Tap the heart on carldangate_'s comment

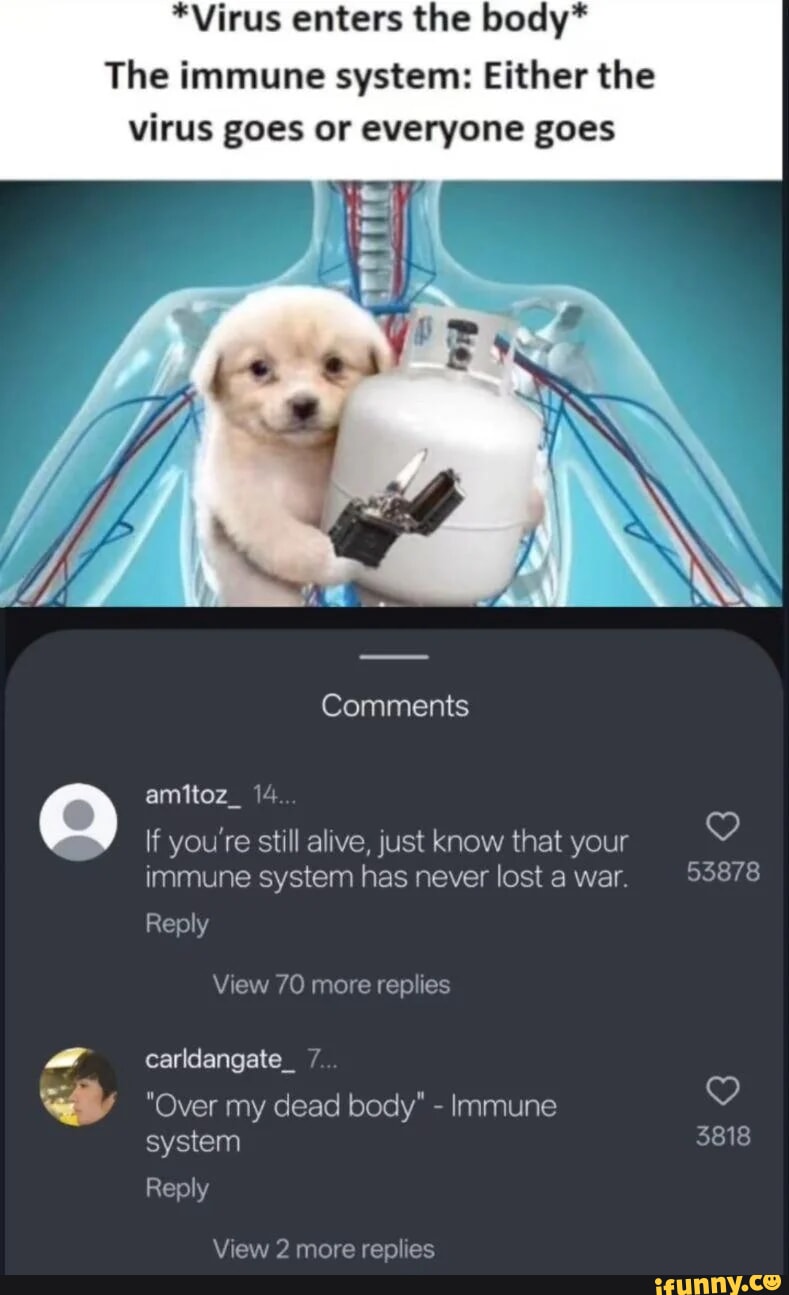coord(724,1091)
